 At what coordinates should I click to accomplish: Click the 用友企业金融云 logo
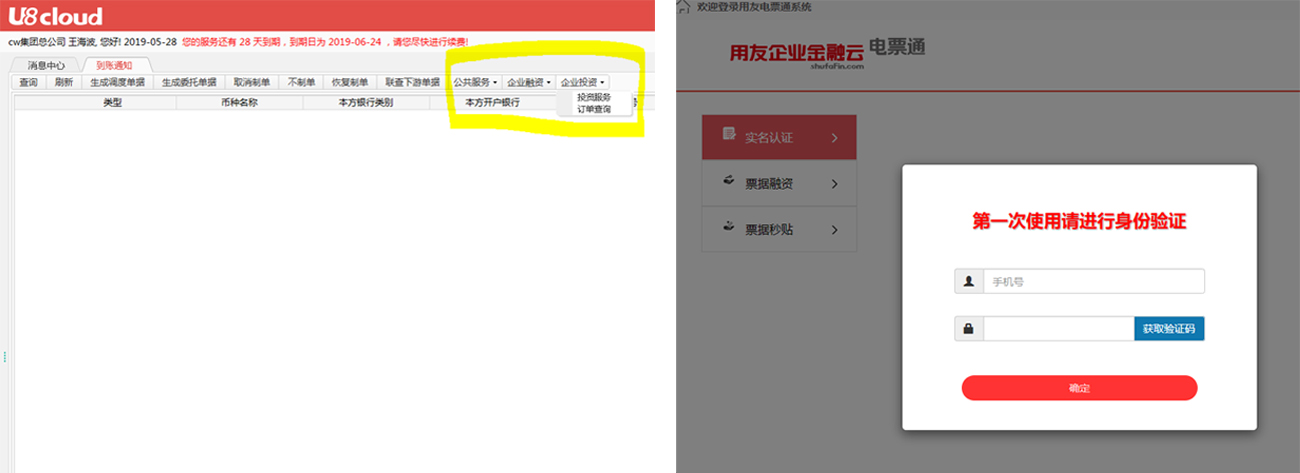point(797,53)
